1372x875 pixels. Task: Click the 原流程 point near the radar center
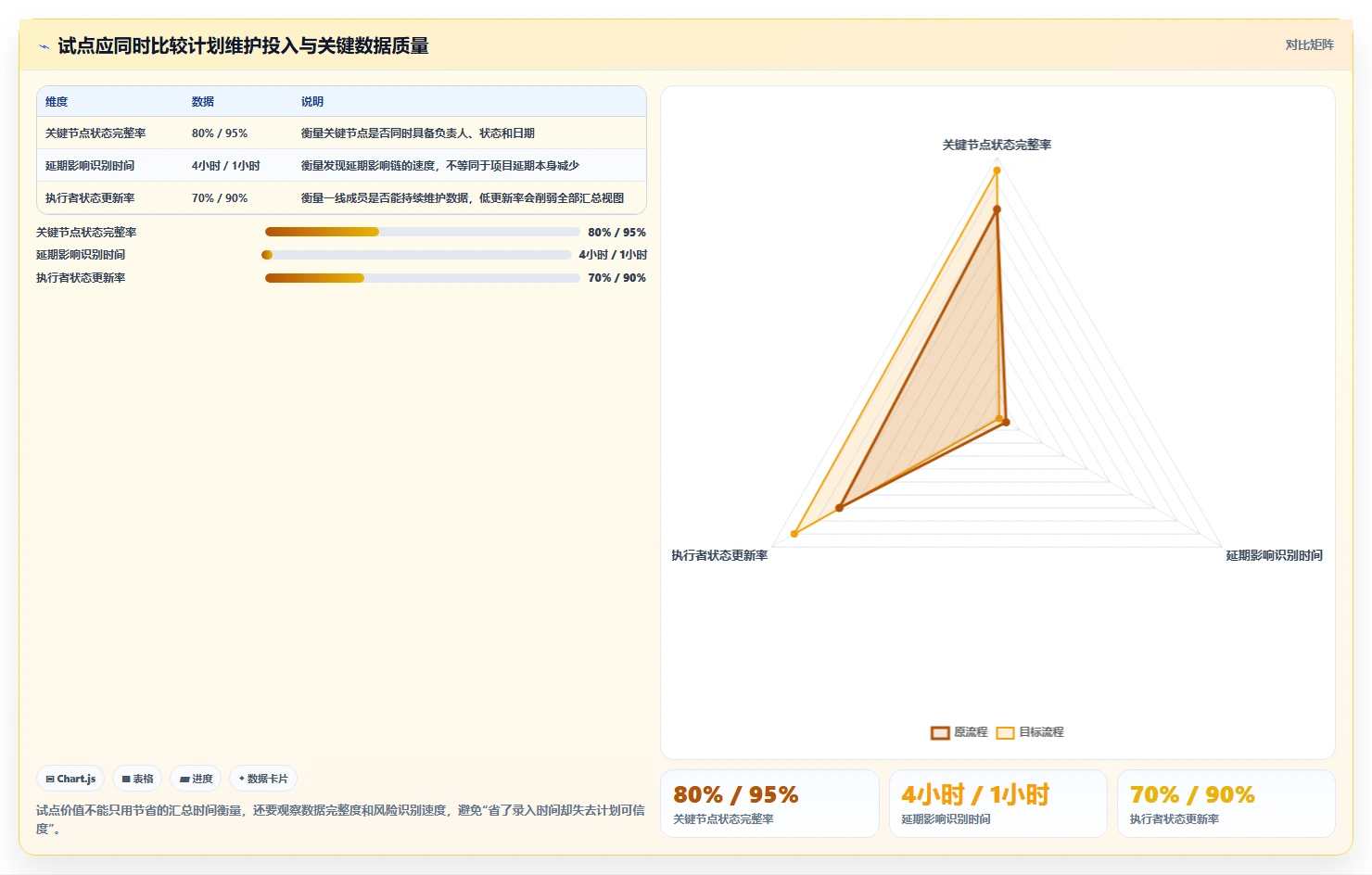[x=1007, y=423]
